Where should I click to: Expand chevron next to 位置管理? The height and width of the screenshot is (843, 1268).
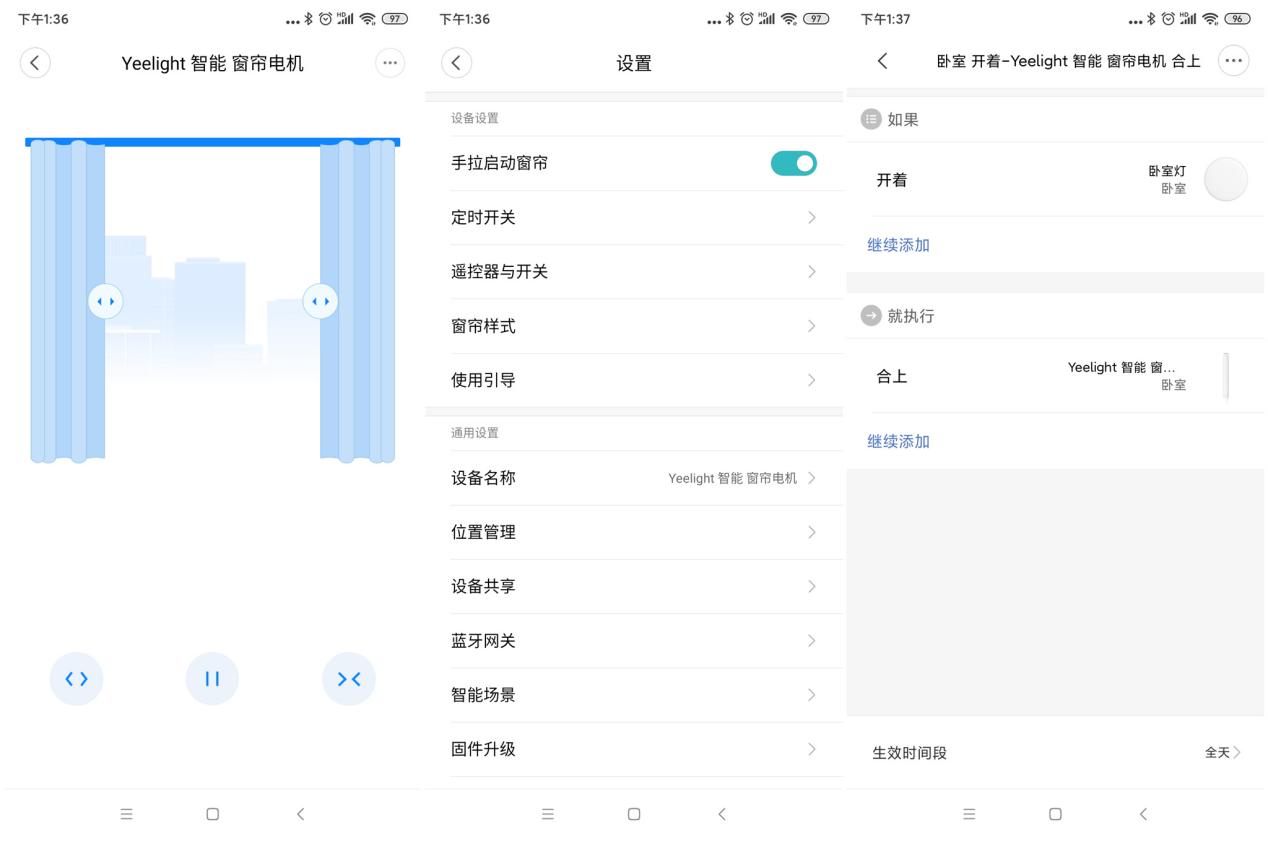coord(812,532)
